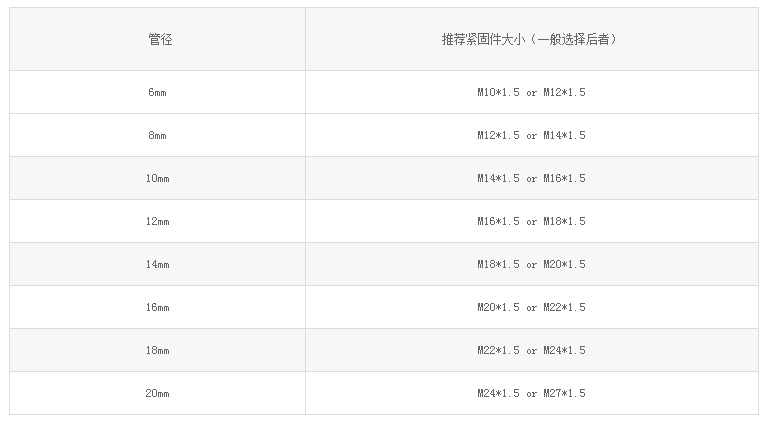
Task: Select the 6mm pipe diameter cell
Action: pyautogui.click(x=158, y=92)
